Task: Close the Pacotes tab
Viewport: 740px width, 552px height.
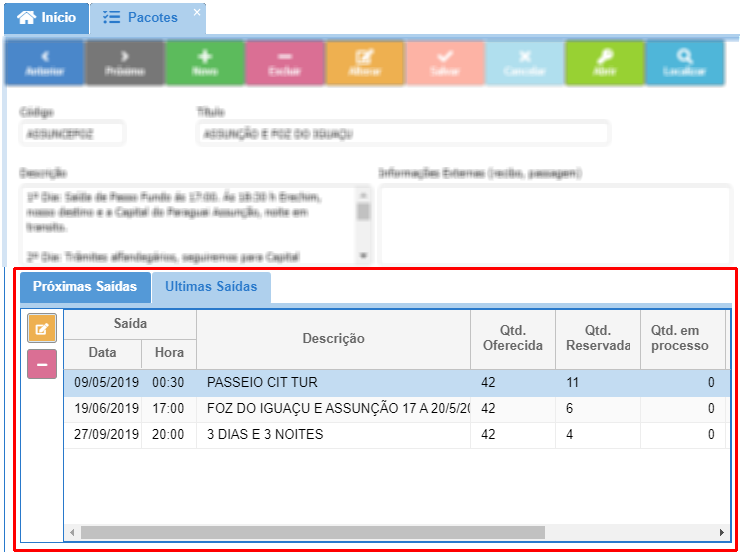Action: 197,12
